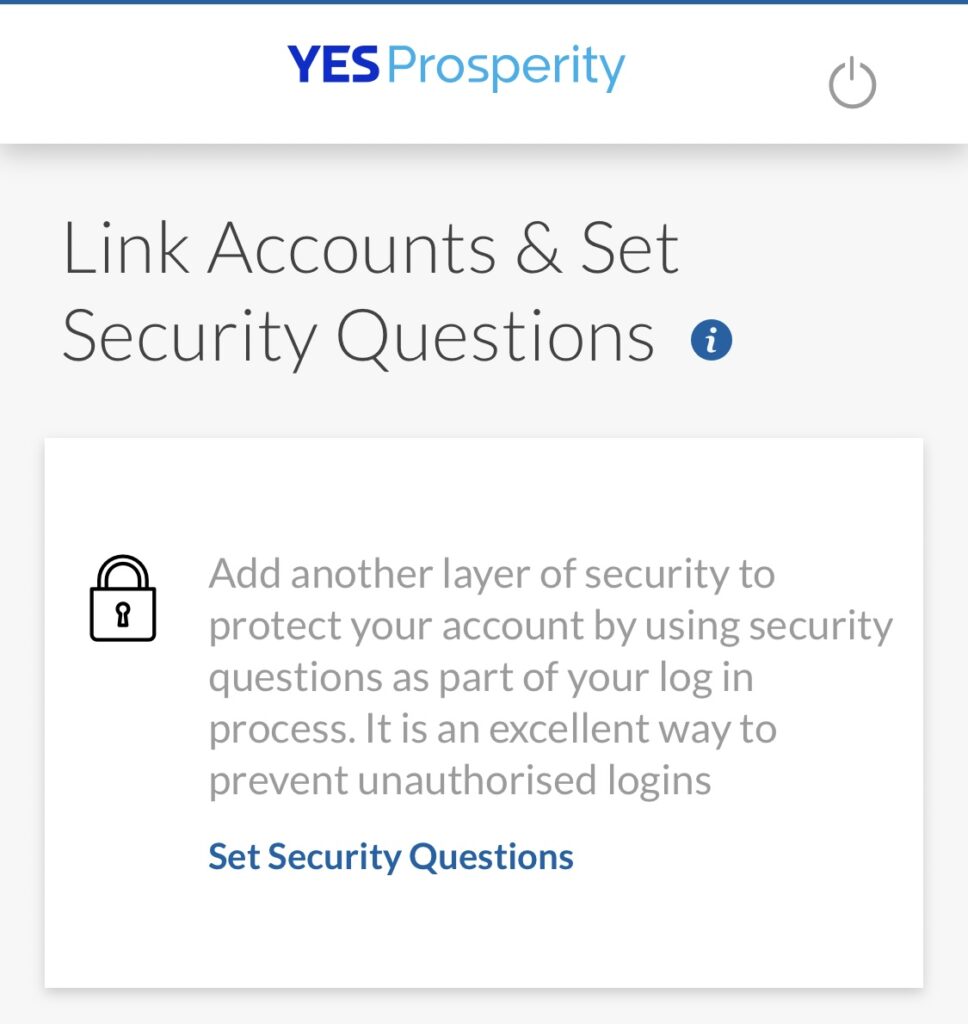This screenshot has height=1024, width=968.
Task: Select the Link Accounts & Set heading line
Action: click(x=370, y=248)
